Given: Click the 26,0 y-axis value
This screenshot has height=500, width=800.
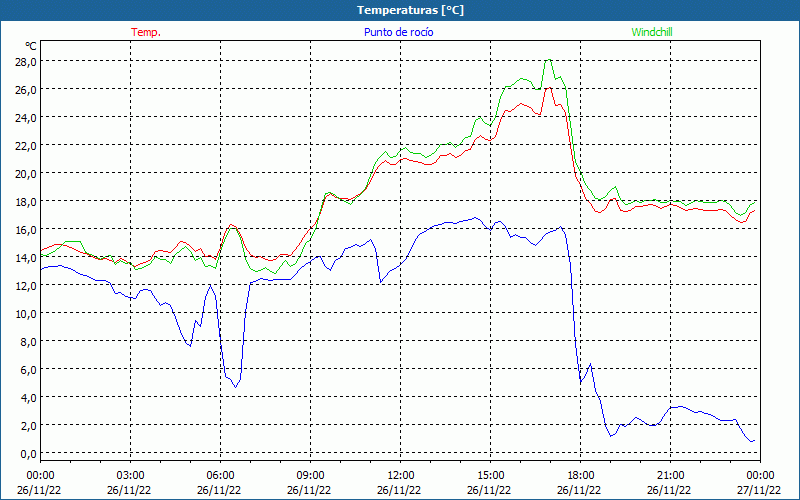Looking at the screenshot, I should coord(26,90).
